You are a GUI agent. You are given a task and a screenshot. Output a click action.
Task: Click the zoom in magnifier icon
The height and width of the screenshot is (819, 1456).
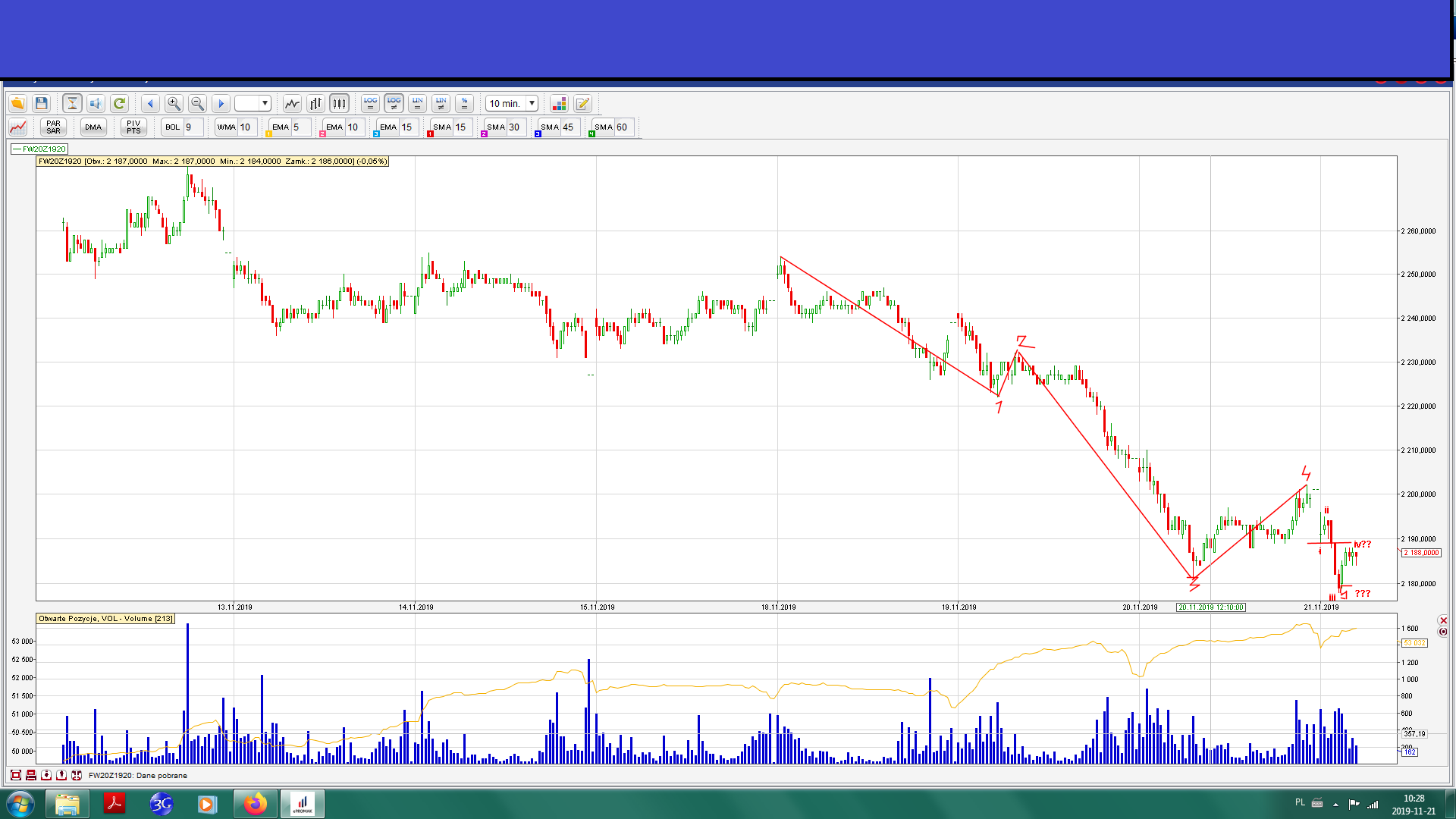[x=174, y=103]
